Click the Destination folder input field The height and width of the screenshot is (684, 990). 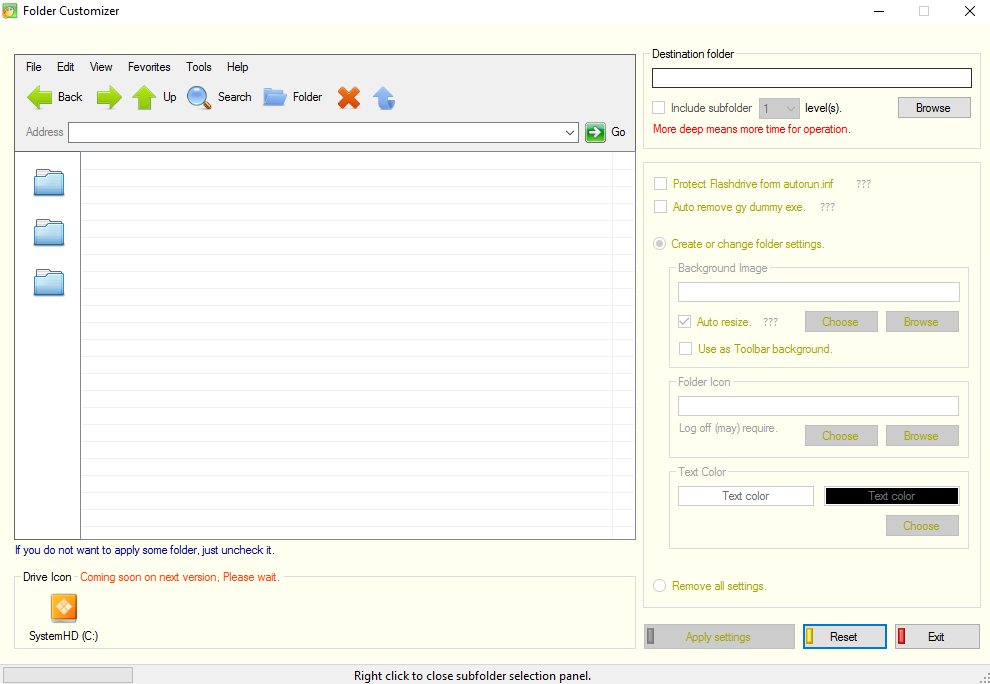coord(811,78)
